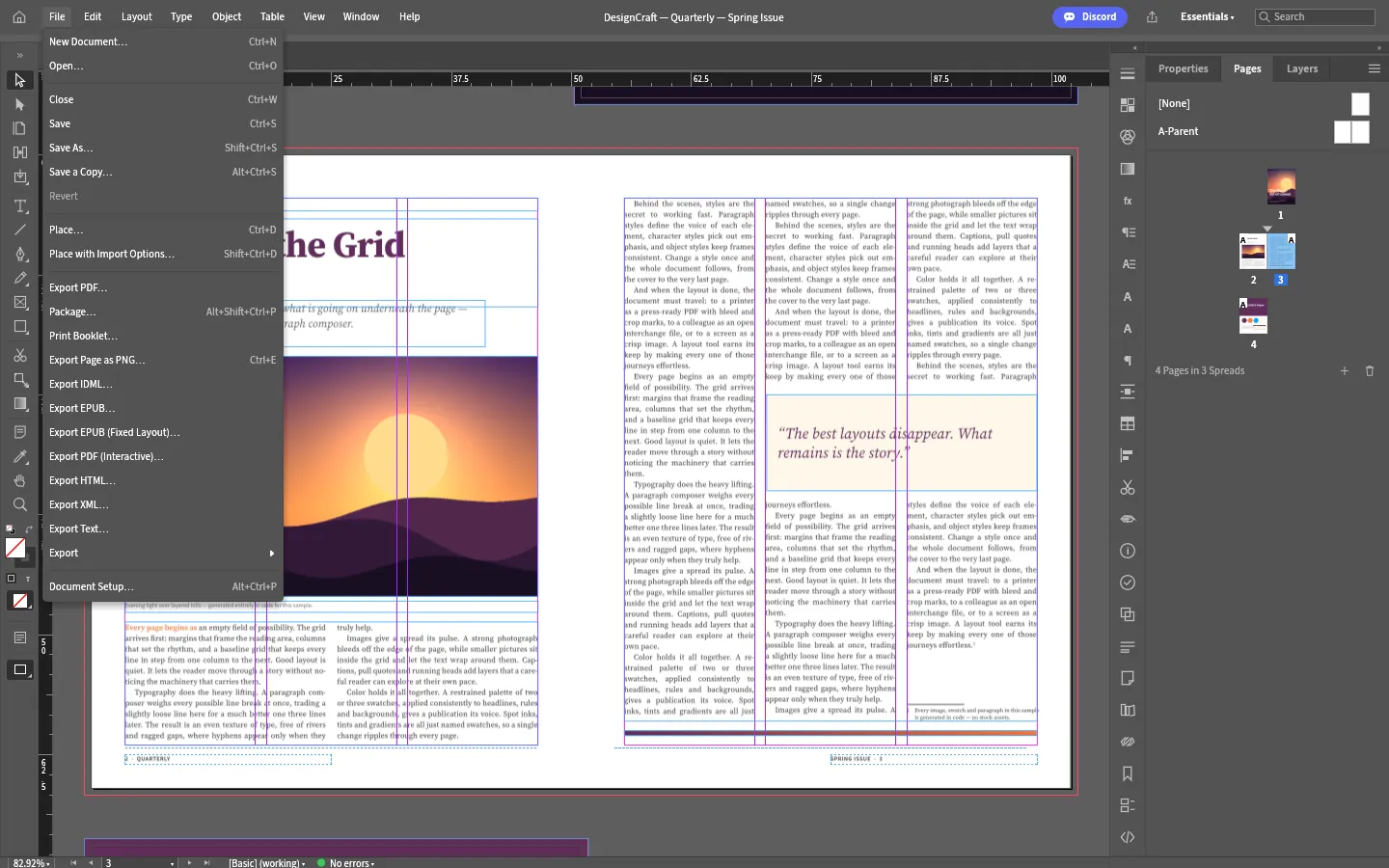Choose Save As… from File menu
1389x868 pixels.
(162, 148)
